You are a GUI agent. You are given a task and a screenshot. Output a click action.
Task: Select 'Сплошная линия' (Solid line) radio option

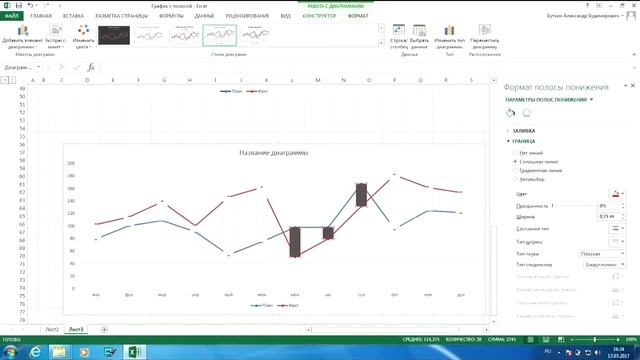click(515, 162)
